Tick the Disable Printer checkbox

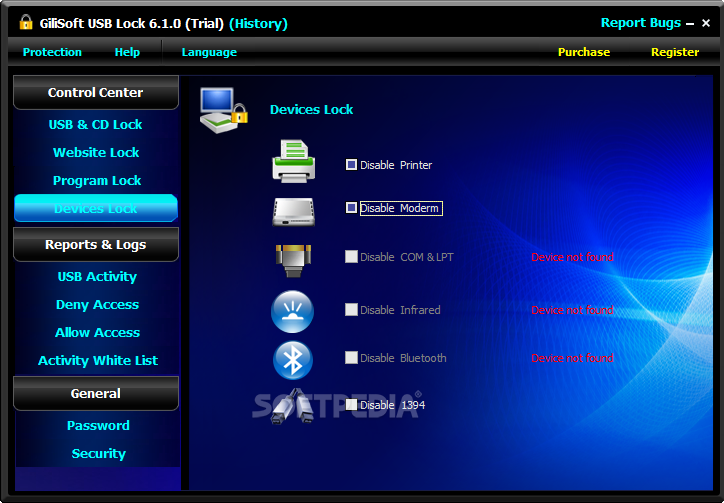coord(351,165)
